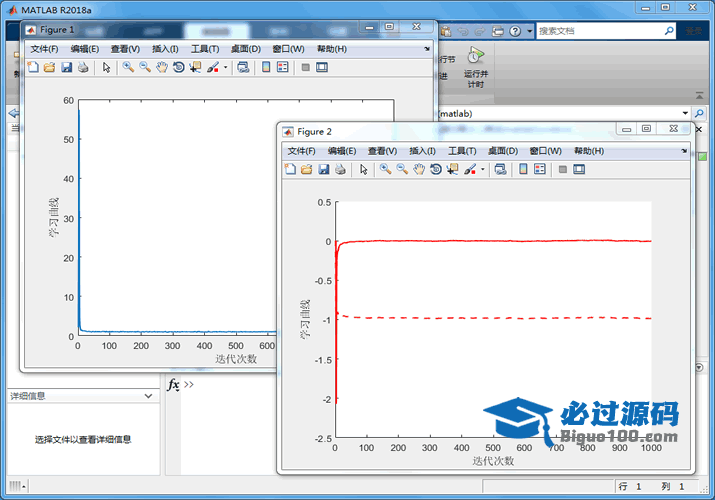Image resolution: width=715 pixels, height=500 pixels.
Task: Click MATLAB search documentation input field
Action: [x=599, y=31]
